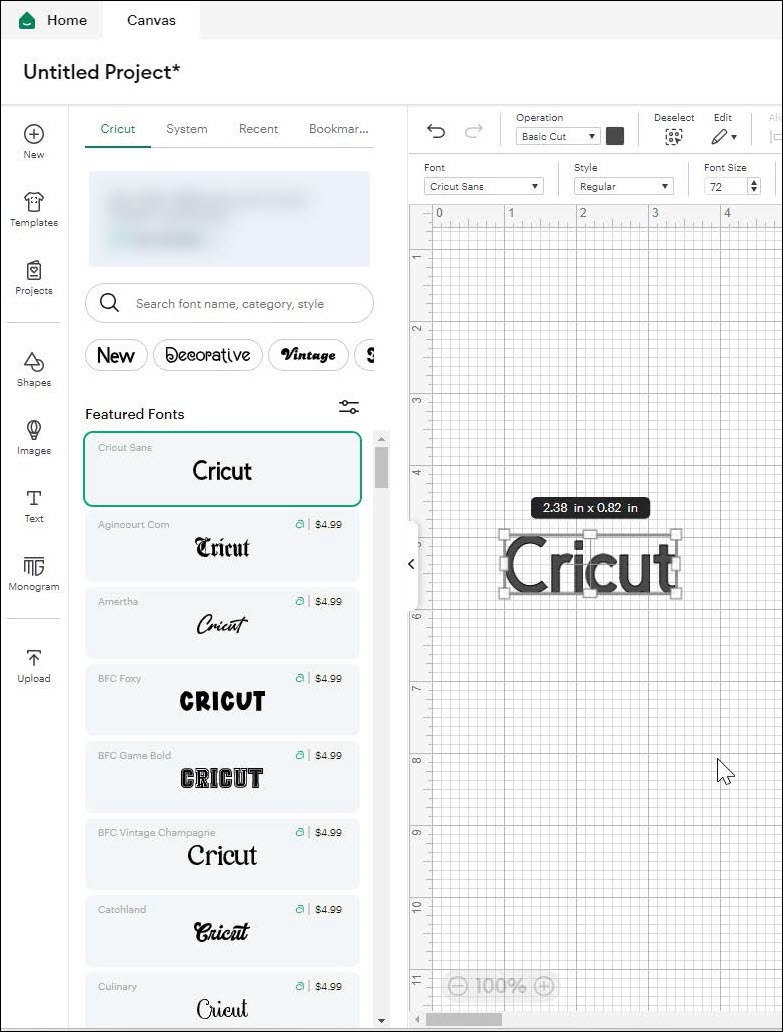This screenshot has width=783, height=1032.
Task: Select the BFC Vintage Champagne font card
Action: click(222, 854)
